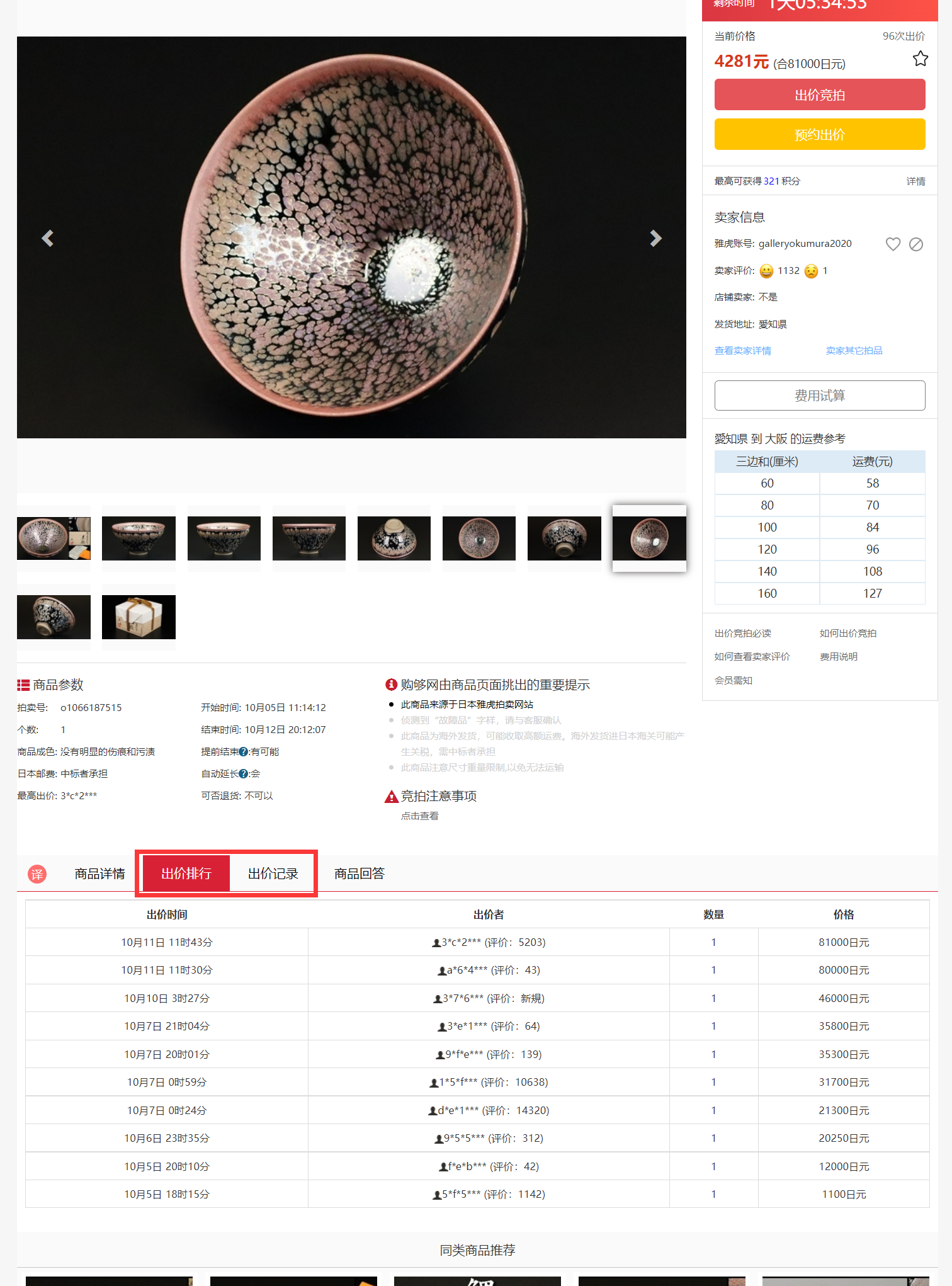Viewport: 952px width, 1286px height.
Task: Click the bidder icon next to a*6*4***
Action: 442,970
